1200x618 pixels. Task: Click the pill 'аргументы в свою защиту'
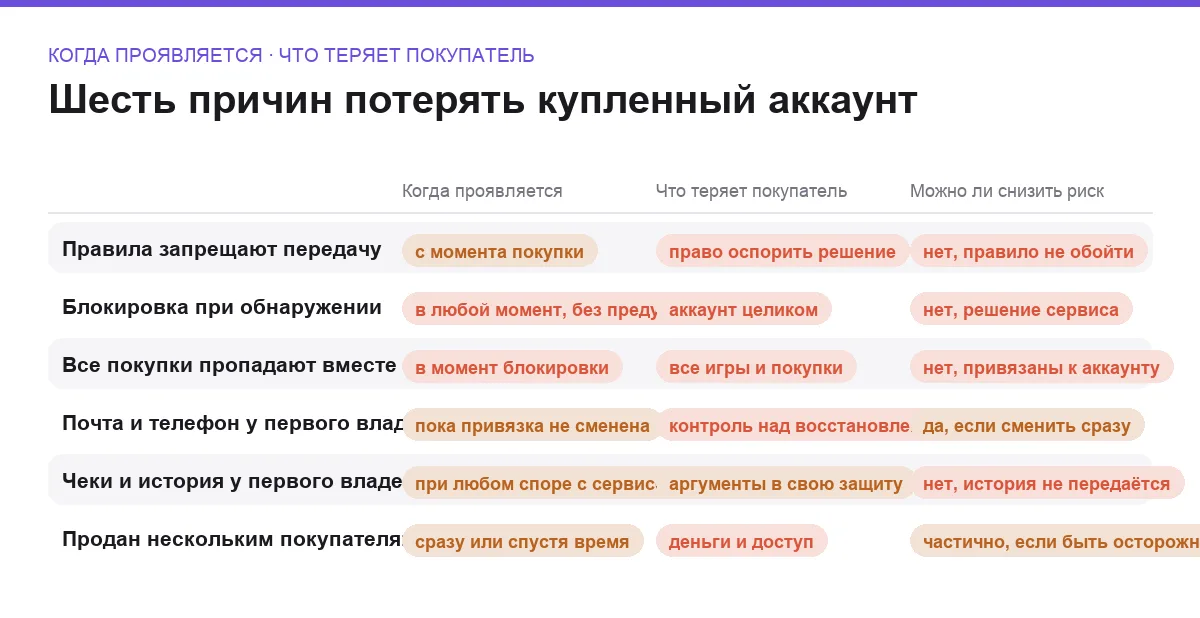pyautogui.click(x=786, y=483)
